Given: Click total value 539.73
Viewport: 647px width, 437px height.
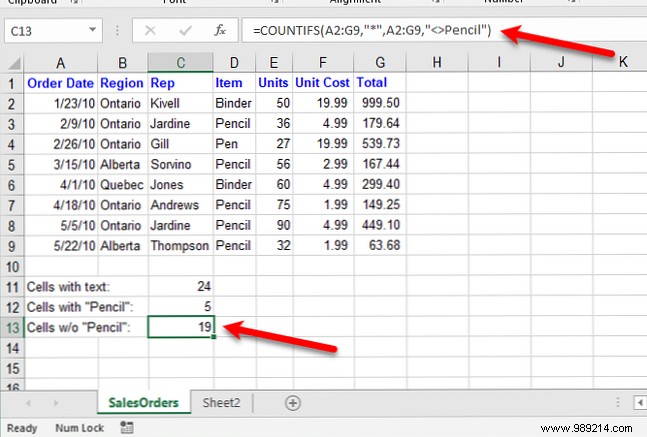Looking at the screenshot, I should (x=380, y=144).
